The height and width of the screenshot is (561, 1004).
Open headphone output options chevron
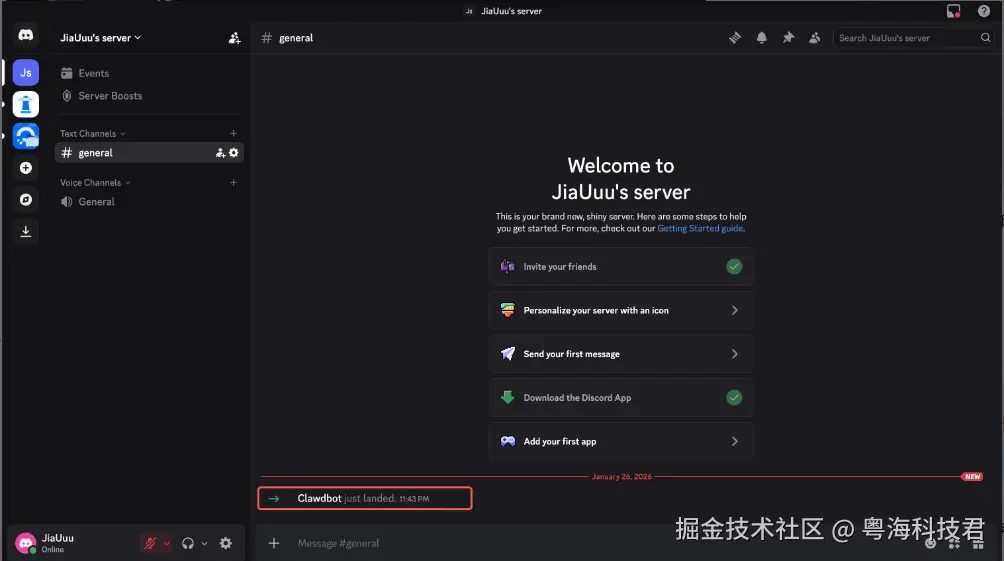pos(204,543)
